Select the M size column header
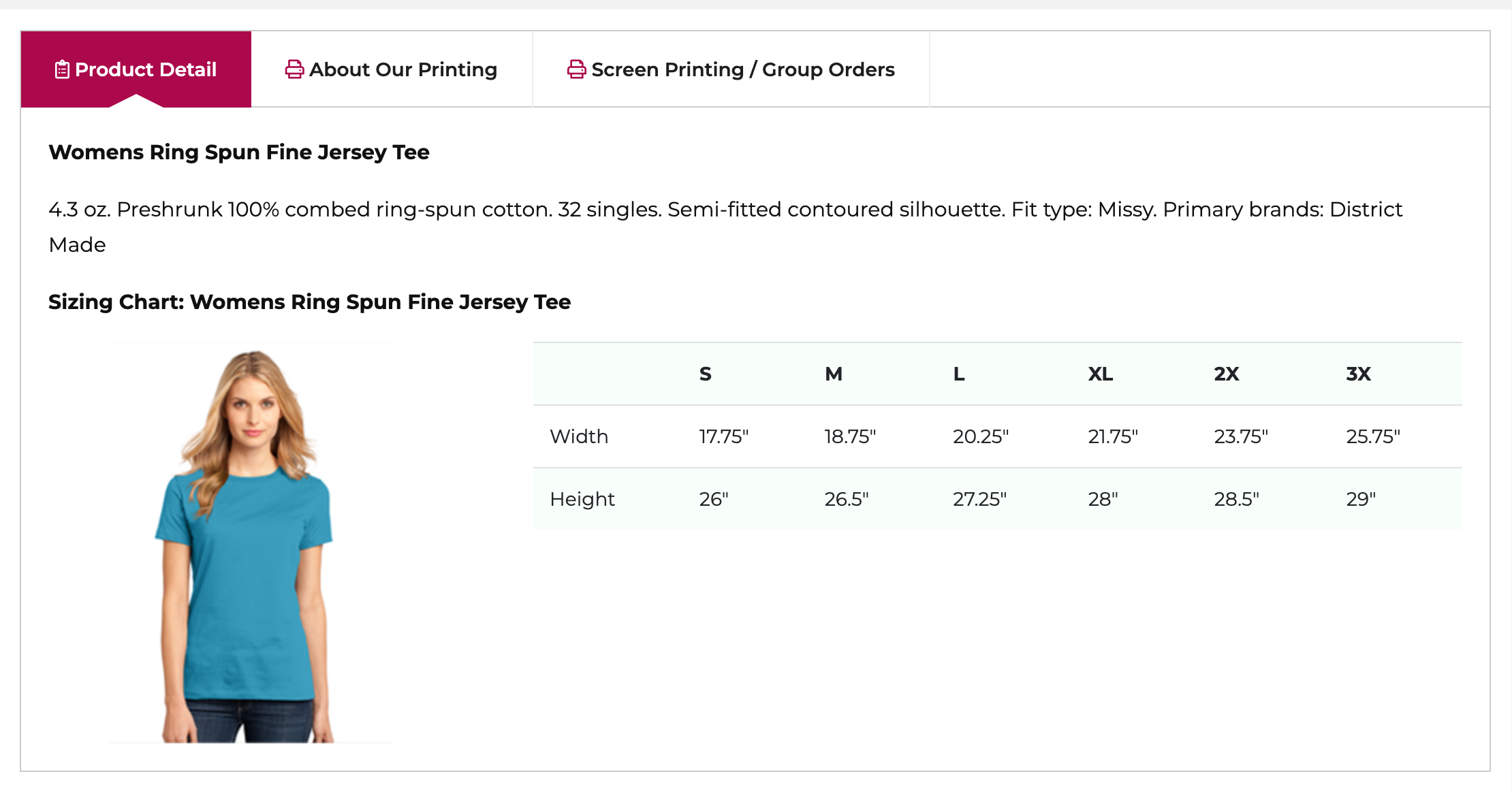Viewport: 1512px width, 791px height. click(x=834, y=374)
